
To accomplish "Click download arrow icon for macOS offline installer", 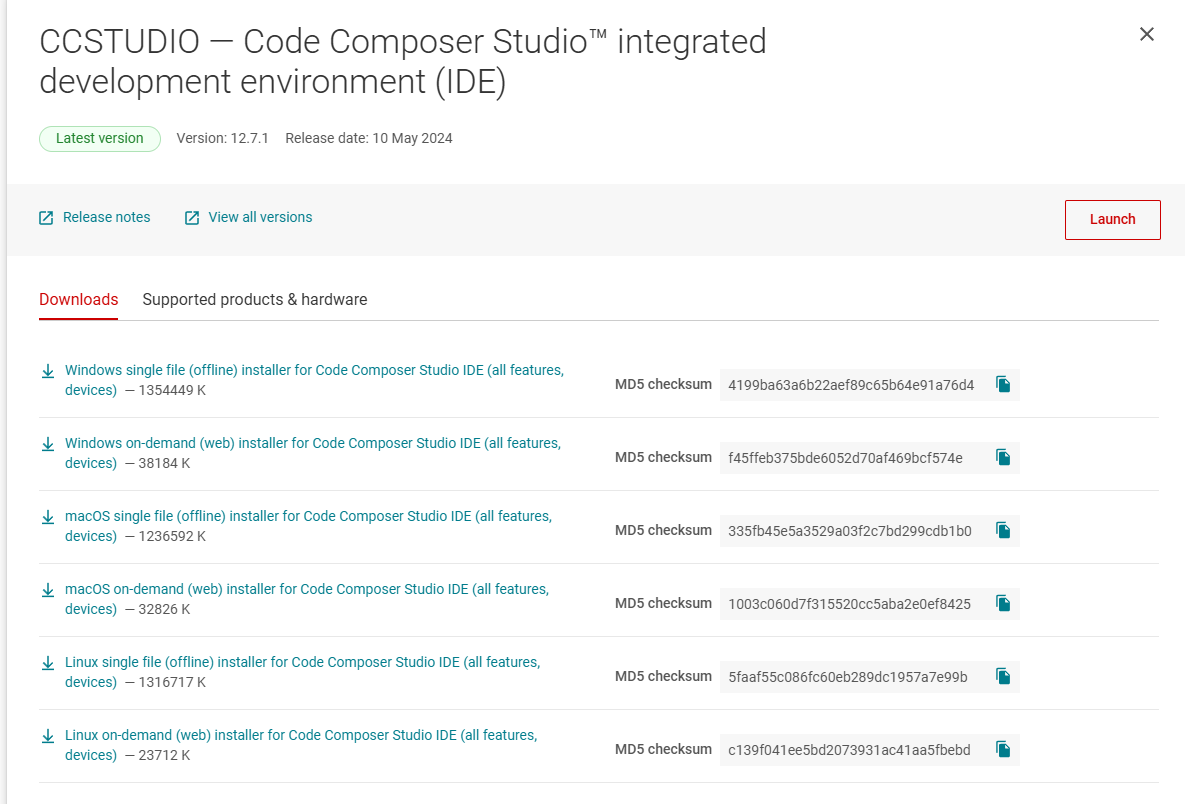I will [x=48, y=517].
